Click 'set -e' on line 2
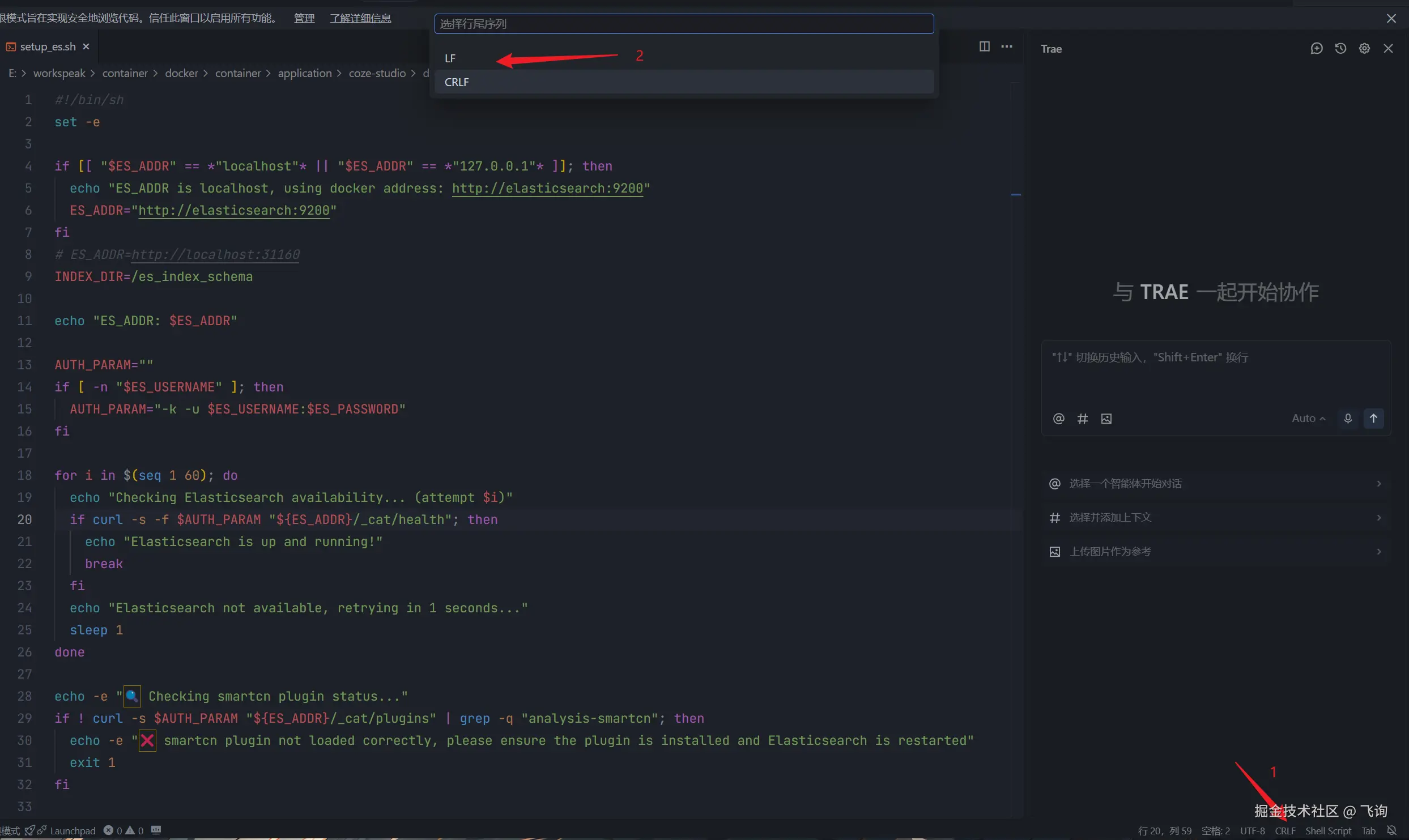The height and width of the screenshot is (840, 1409). [77, 122]
